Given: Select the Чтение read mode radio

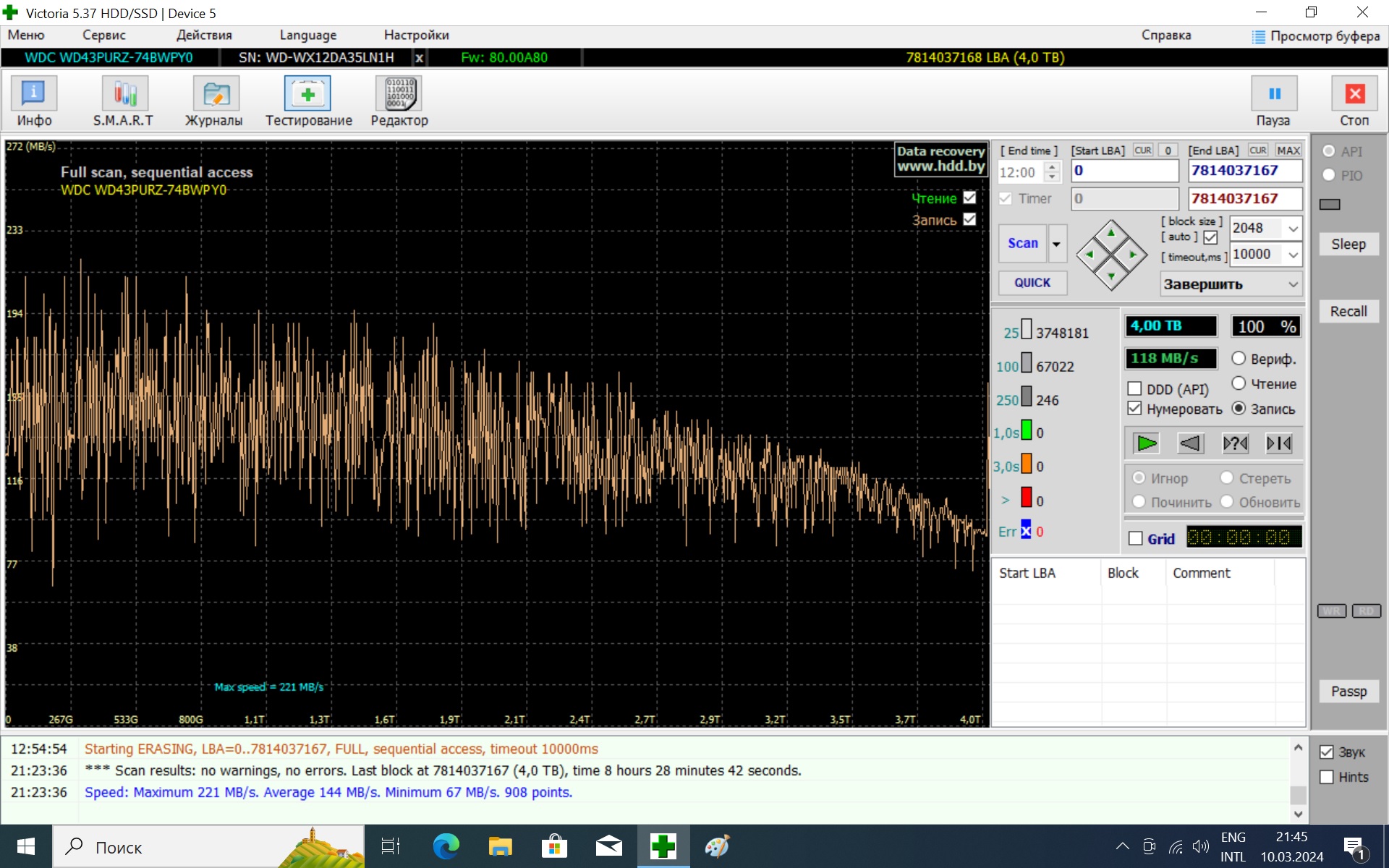Looking at the screenshot, I should click(x=1239, y=383).
